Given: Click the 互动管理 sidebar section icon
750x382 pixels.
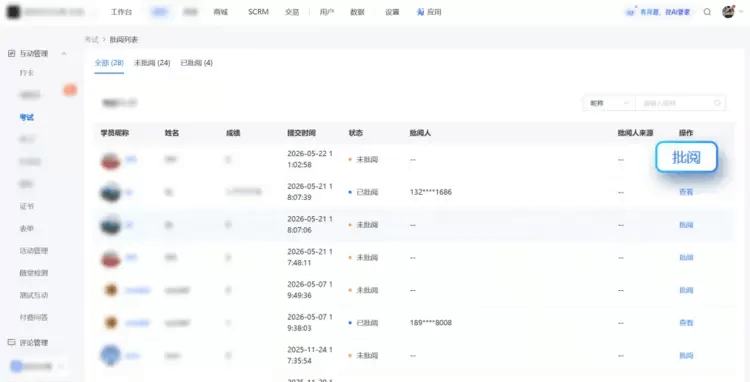Looking at the screenshot, I should [11, 54].
